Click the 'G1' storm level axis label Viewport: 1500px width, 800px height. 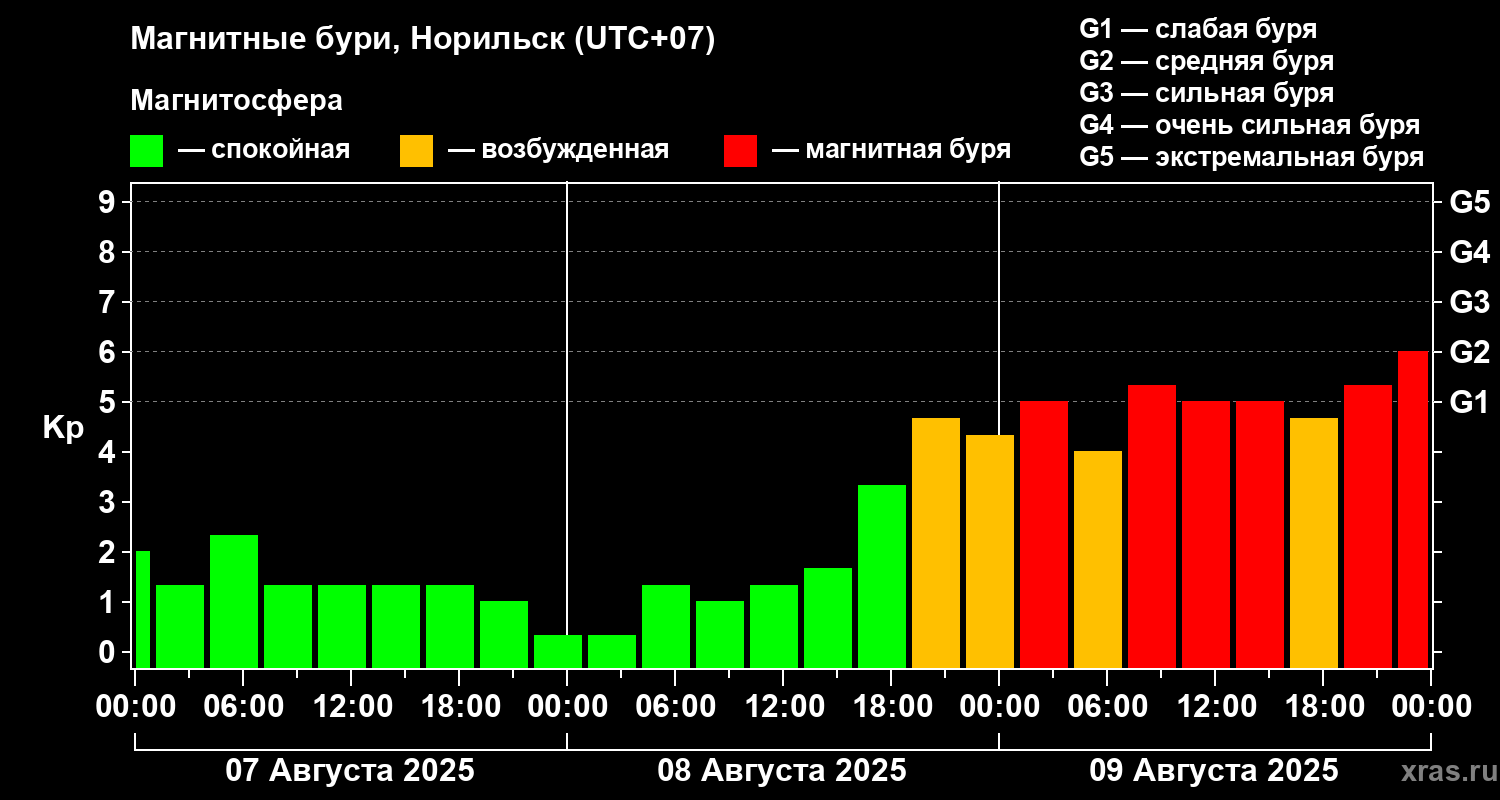point(1470,402)
